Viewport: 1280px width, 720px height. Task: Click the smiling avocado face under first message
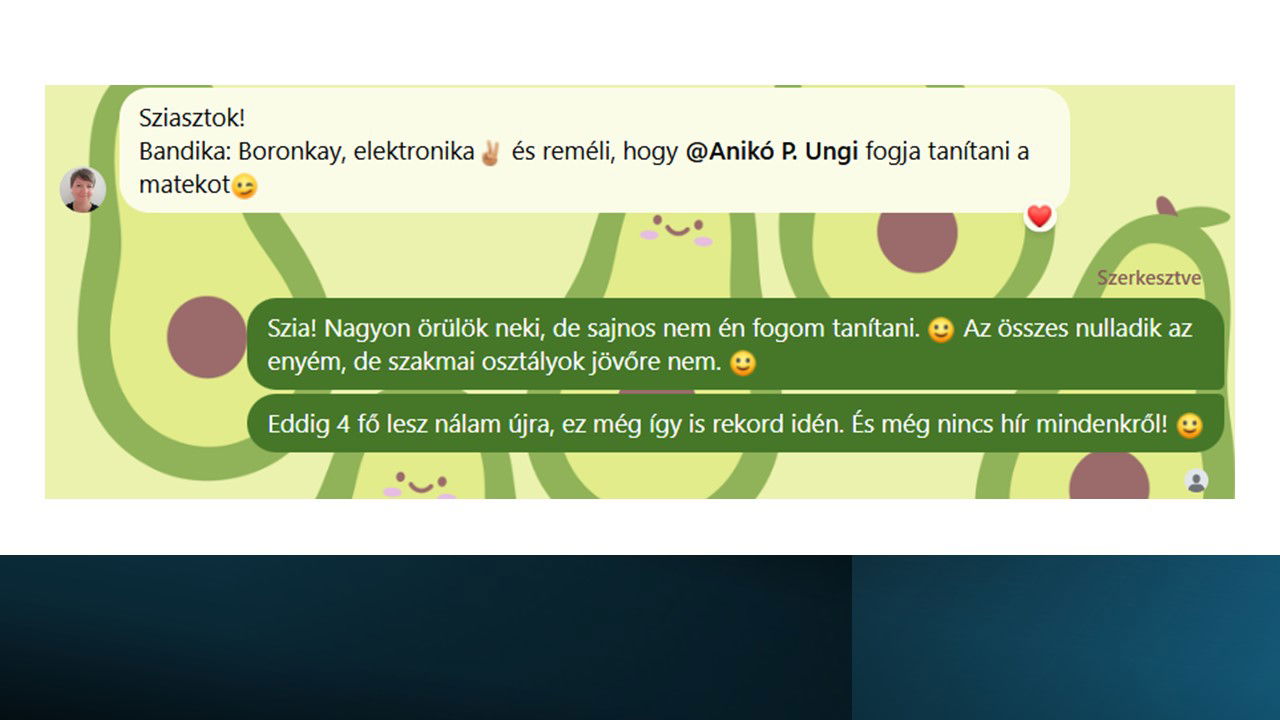tap(677, 229)
